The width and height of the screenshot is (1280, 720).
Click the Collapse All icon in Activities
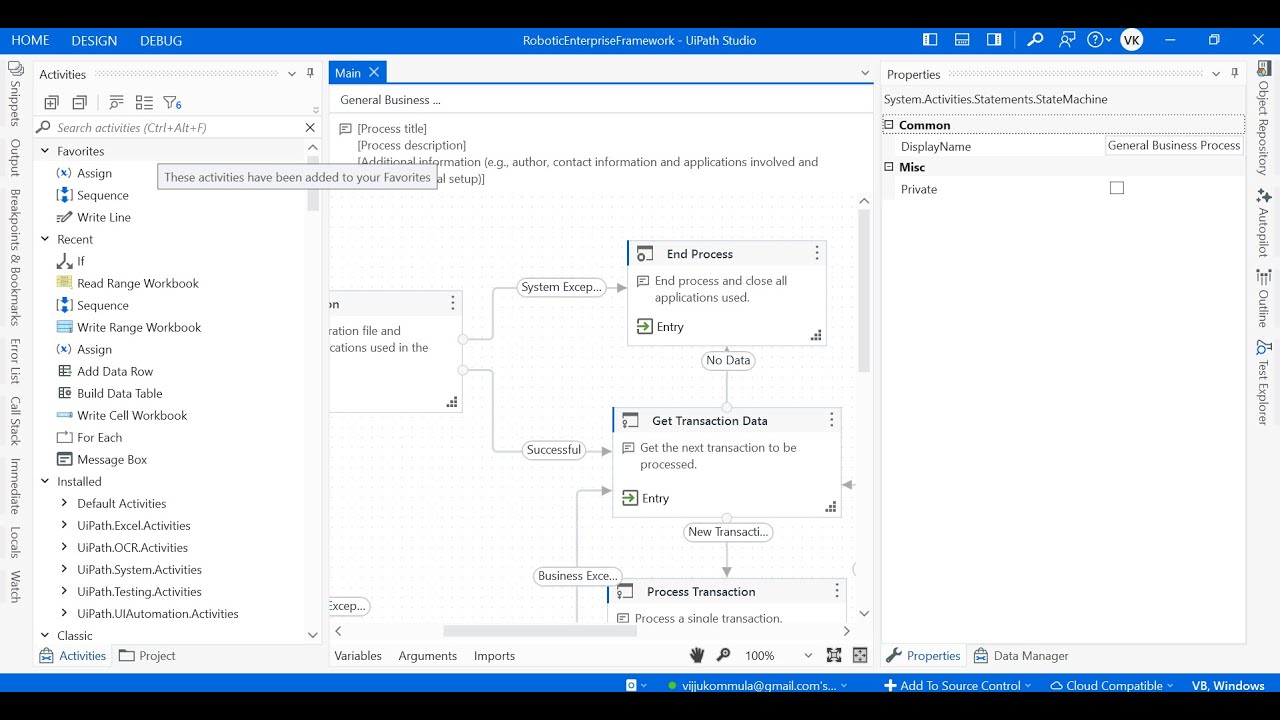79,102
